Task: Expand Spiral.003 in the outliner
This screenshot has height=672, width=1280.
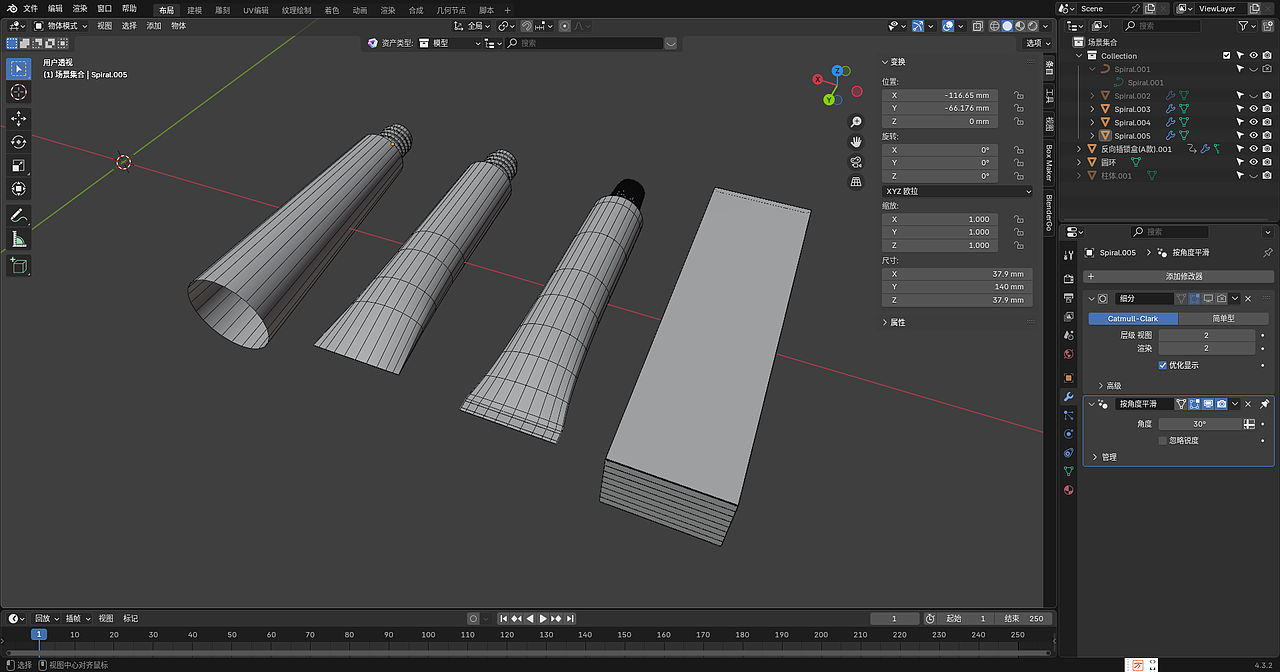Action: point(1092,109)
